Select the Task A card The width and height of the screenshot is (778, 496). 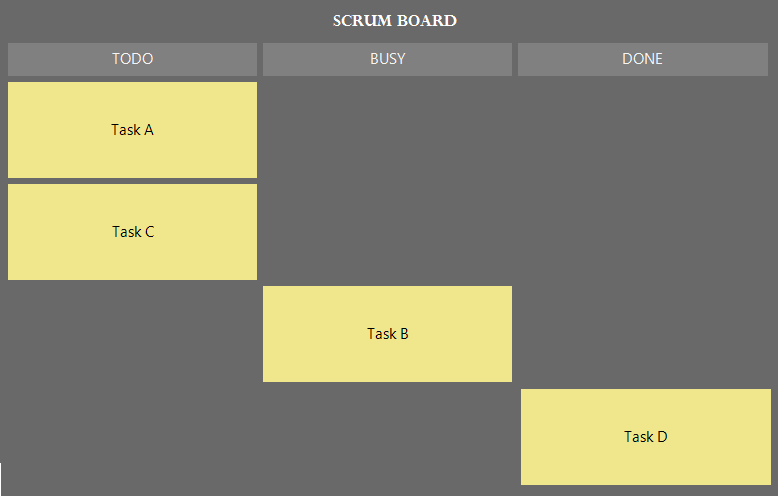(132, 130)
